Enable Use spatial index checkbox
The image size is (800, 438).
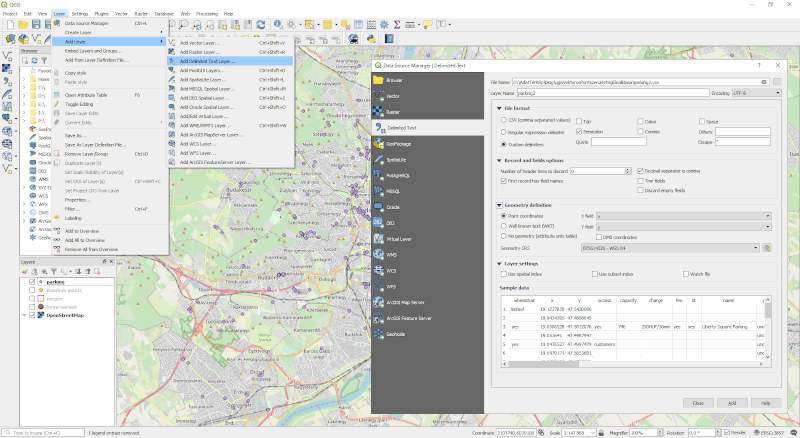(x=504, y=274)
